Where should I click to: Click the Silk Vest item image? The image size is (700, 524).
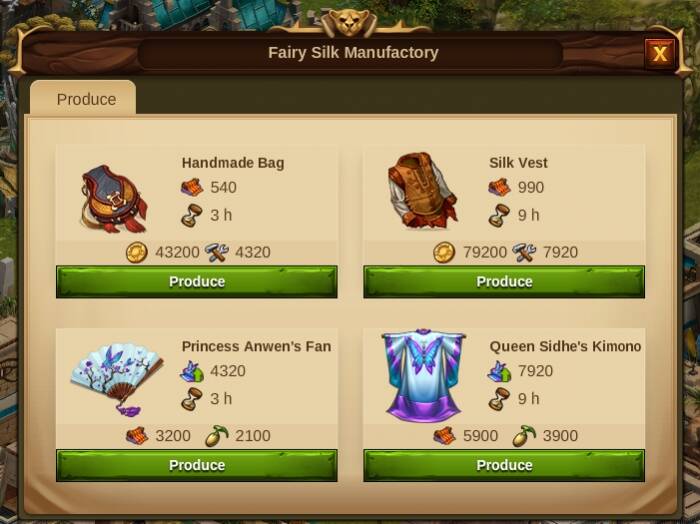coord(422,191)
